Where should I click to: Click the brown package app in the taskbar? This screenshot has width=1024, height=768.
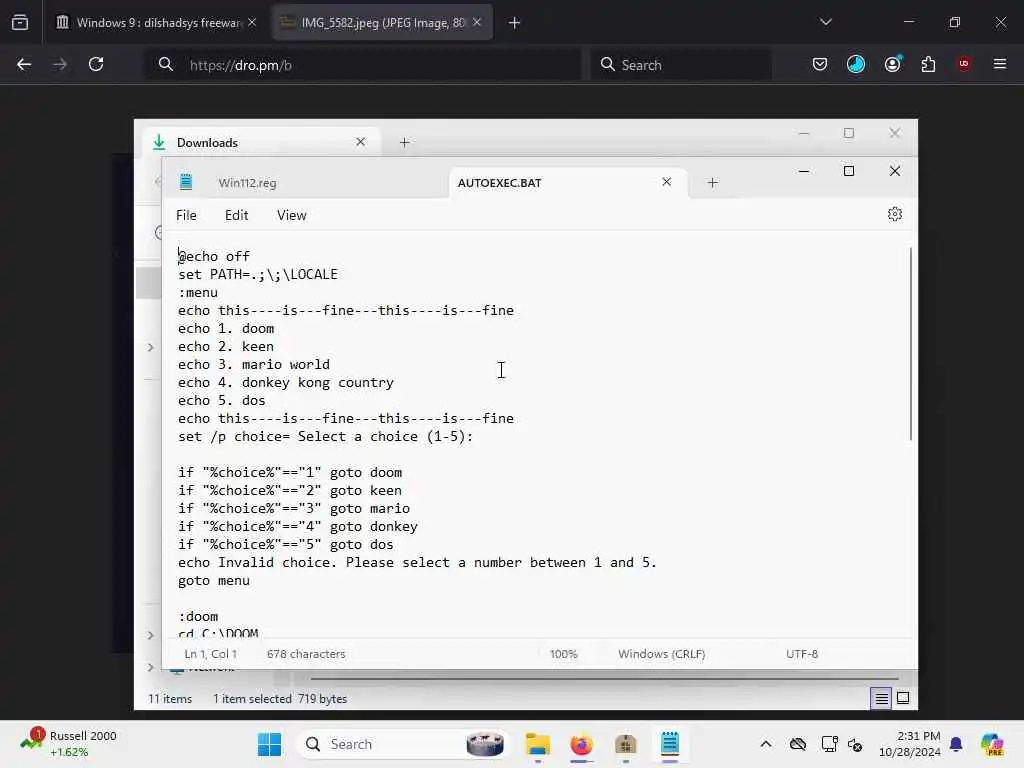626,744
